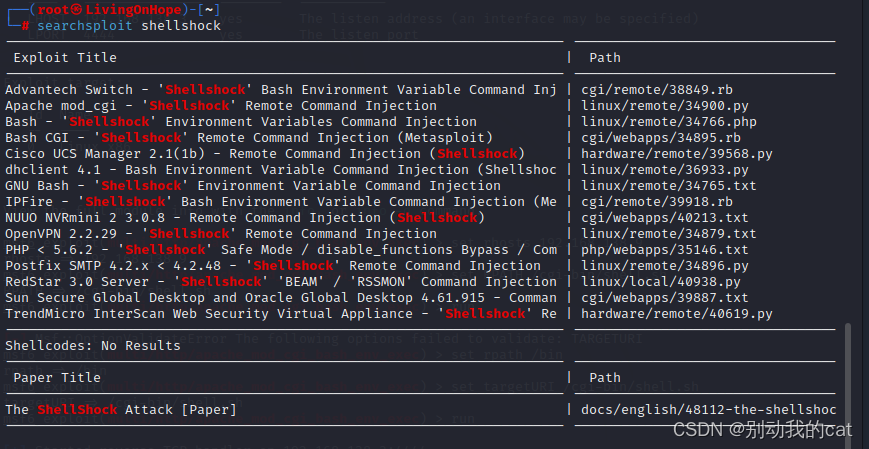Select the IPFire Shellshock exploit title
This screenshot has width=869, height=449.
click(x=280, y=202)
